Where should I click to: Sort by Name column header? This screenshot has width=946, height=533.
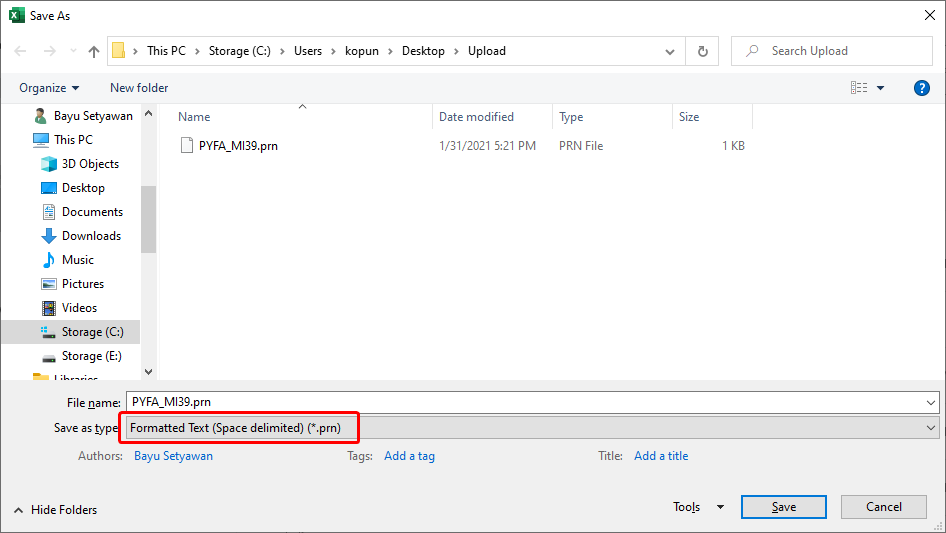pos(194,117)
